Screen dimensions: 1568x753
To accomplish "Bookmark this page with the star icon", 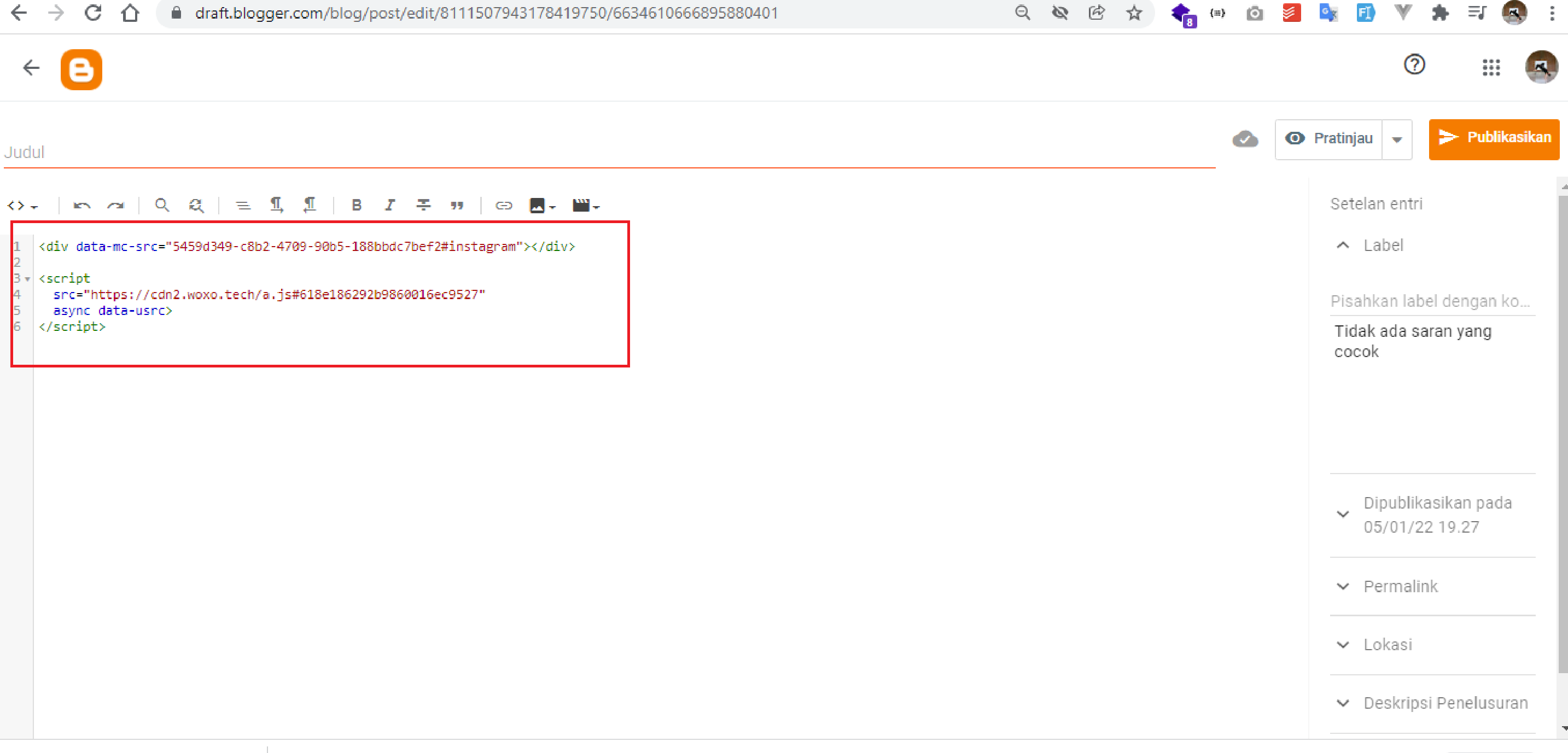I will point(1133,13).
